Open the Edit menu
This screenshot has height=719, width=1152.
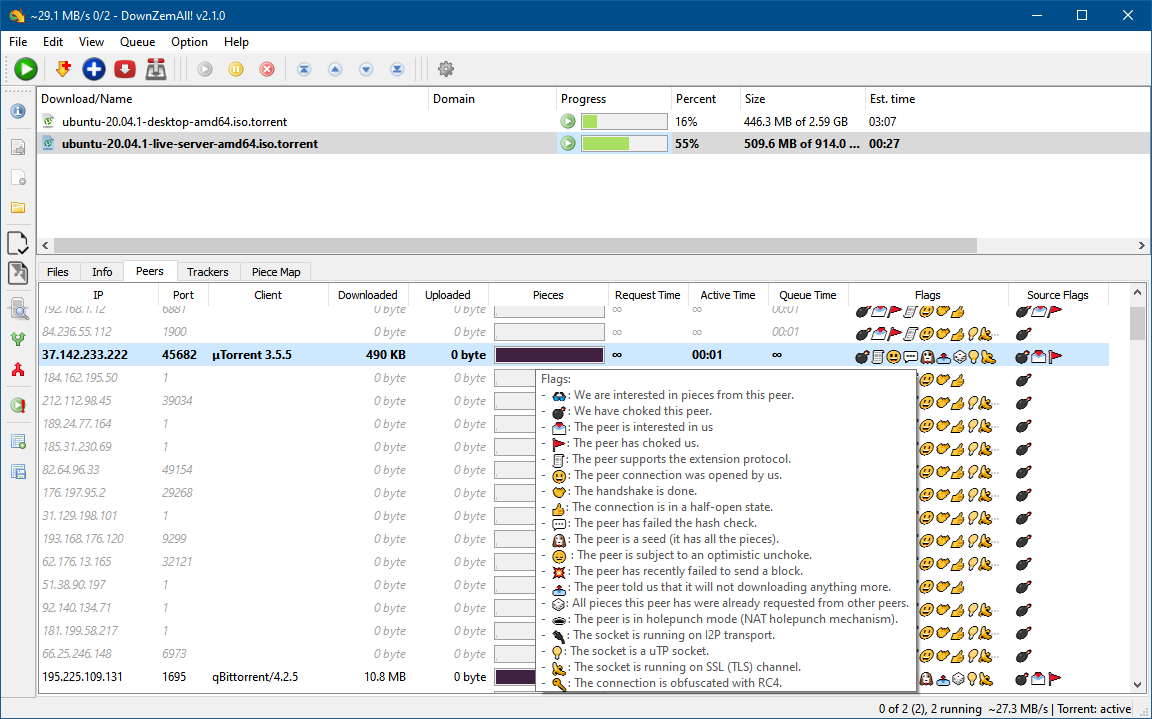coord(53,42)
